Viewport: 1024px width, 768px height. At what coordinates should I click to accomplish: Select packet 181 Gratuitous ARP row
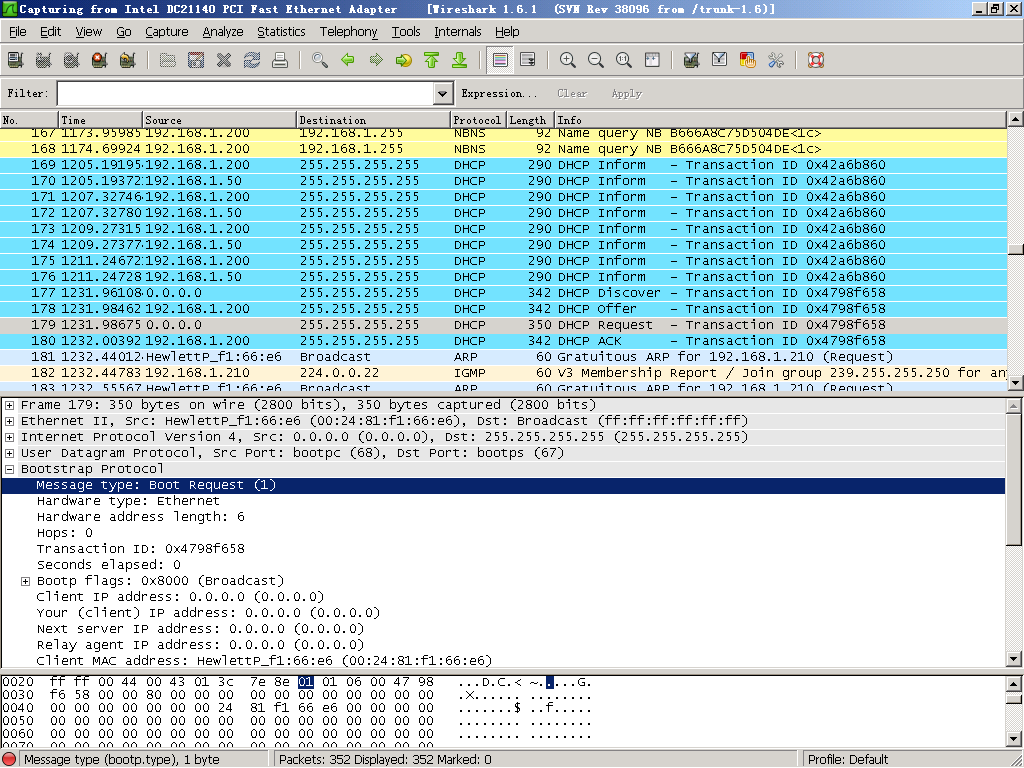point(503,357)
